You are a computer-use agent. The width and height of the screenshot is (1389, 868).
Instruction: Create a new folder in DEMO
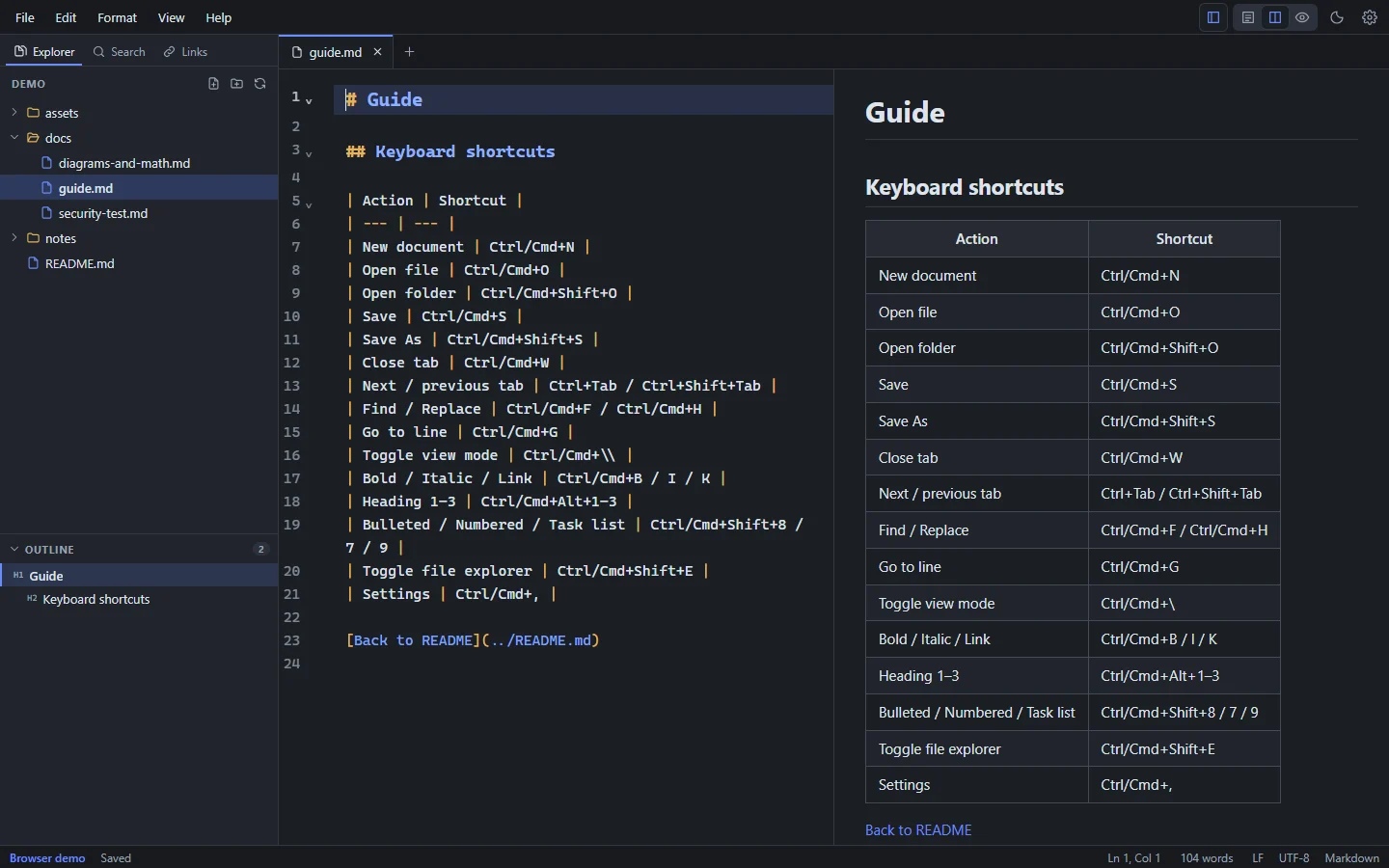[x=236, y=84]
